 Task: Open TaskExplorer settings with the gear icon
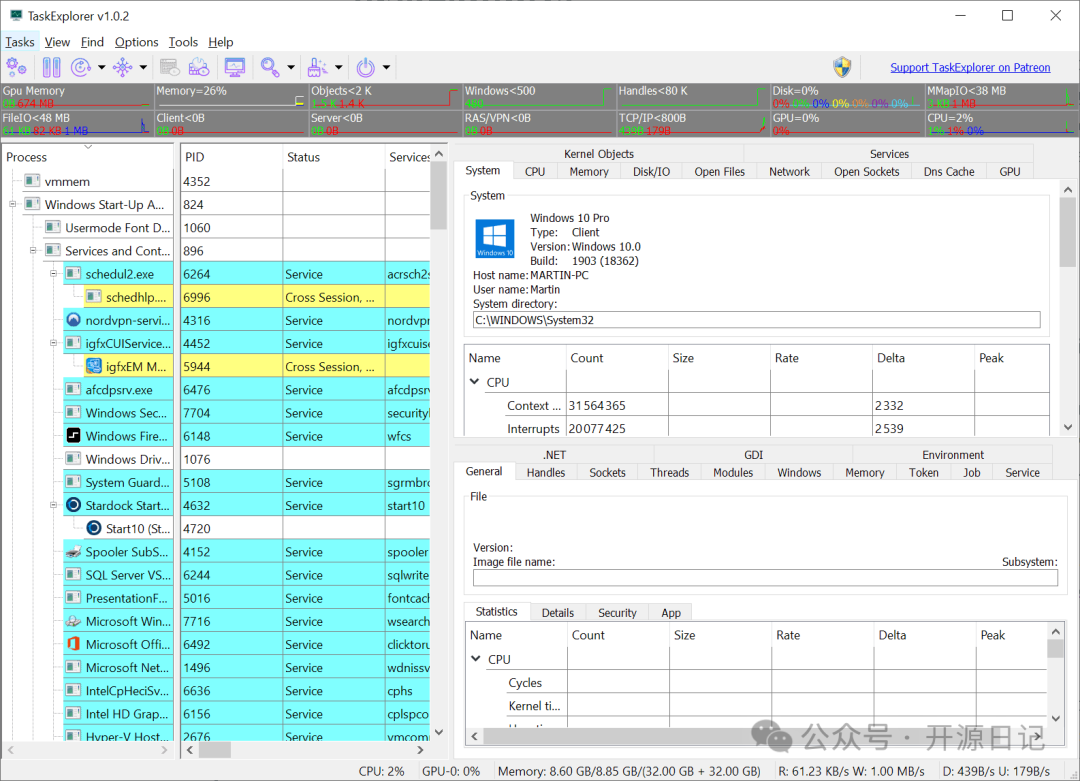16,67
